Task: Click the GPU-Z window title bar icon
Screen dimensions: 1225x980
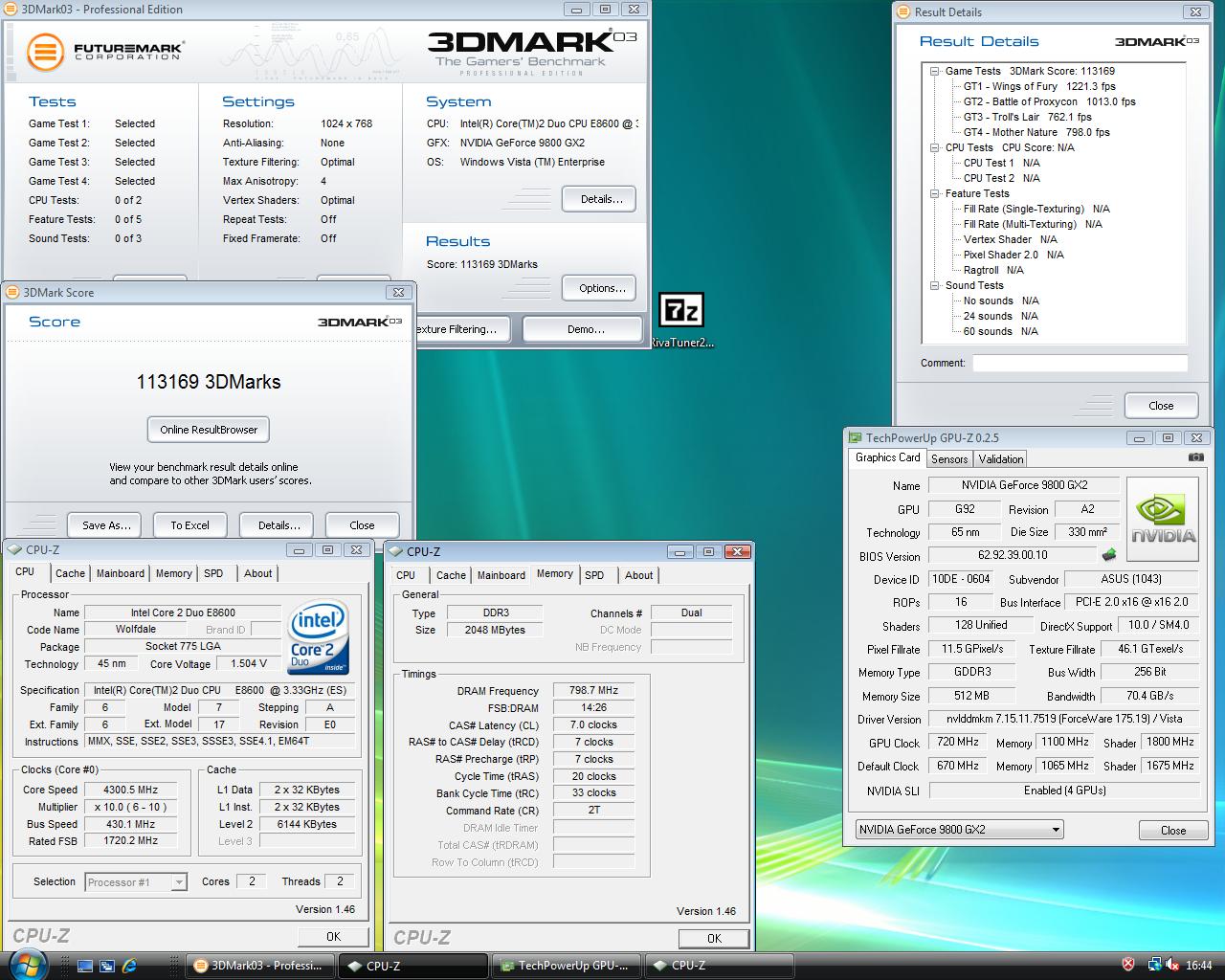Action: 856,437
